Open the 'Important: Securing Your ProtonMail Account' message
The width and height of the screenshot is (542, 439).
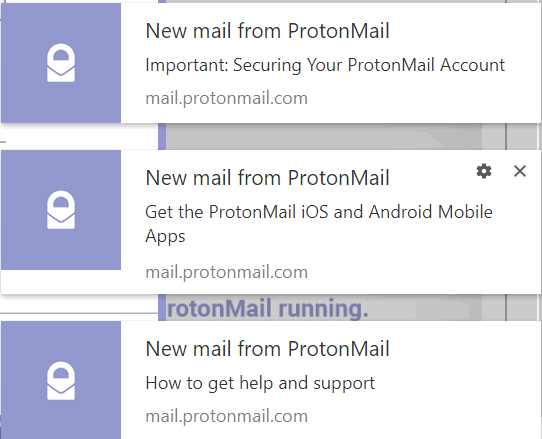coord(325,65)
